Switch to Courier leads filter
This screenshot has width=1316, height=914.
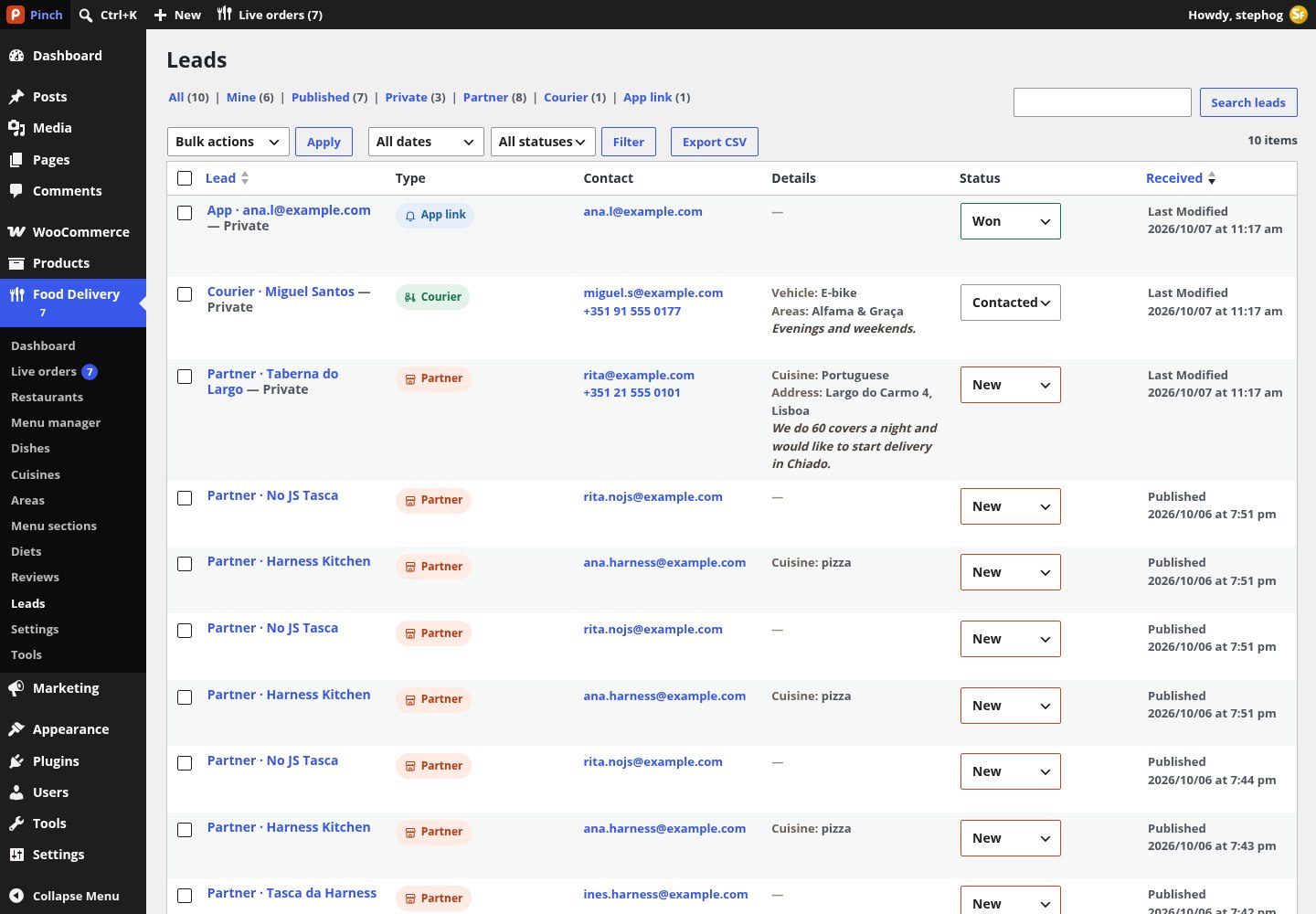coord(566,97)
